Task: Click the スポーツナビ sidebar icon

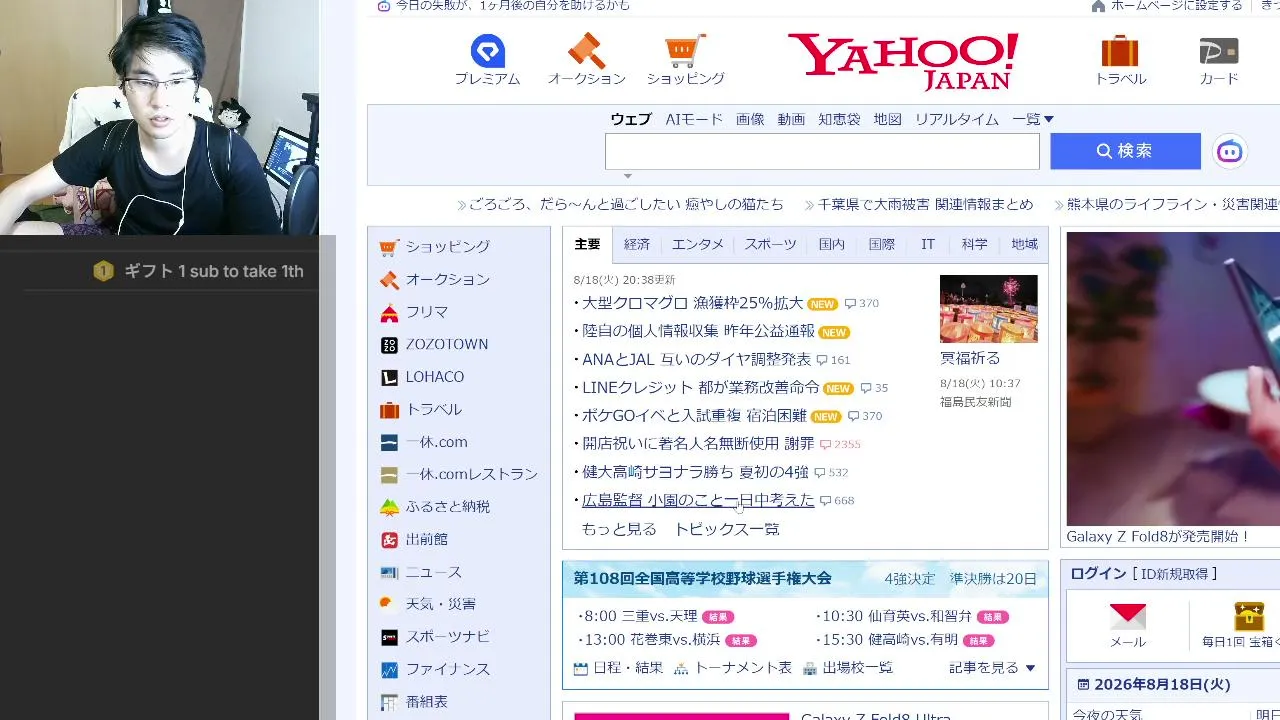Action: 389,637
